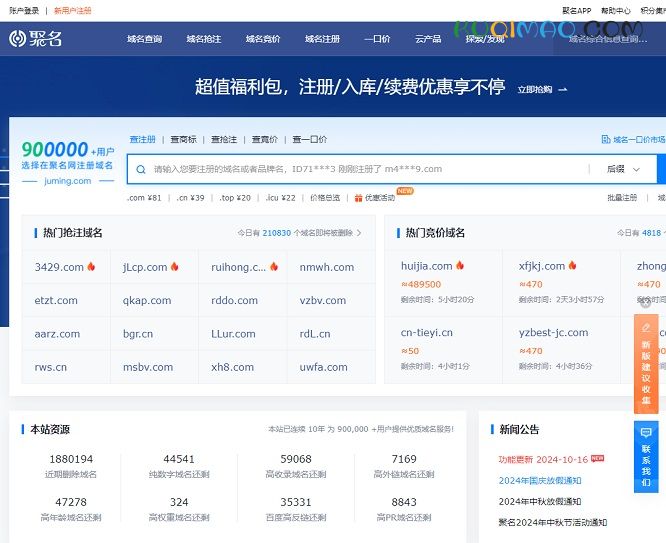Close the floating orange side widget

[x=646, y=303]
